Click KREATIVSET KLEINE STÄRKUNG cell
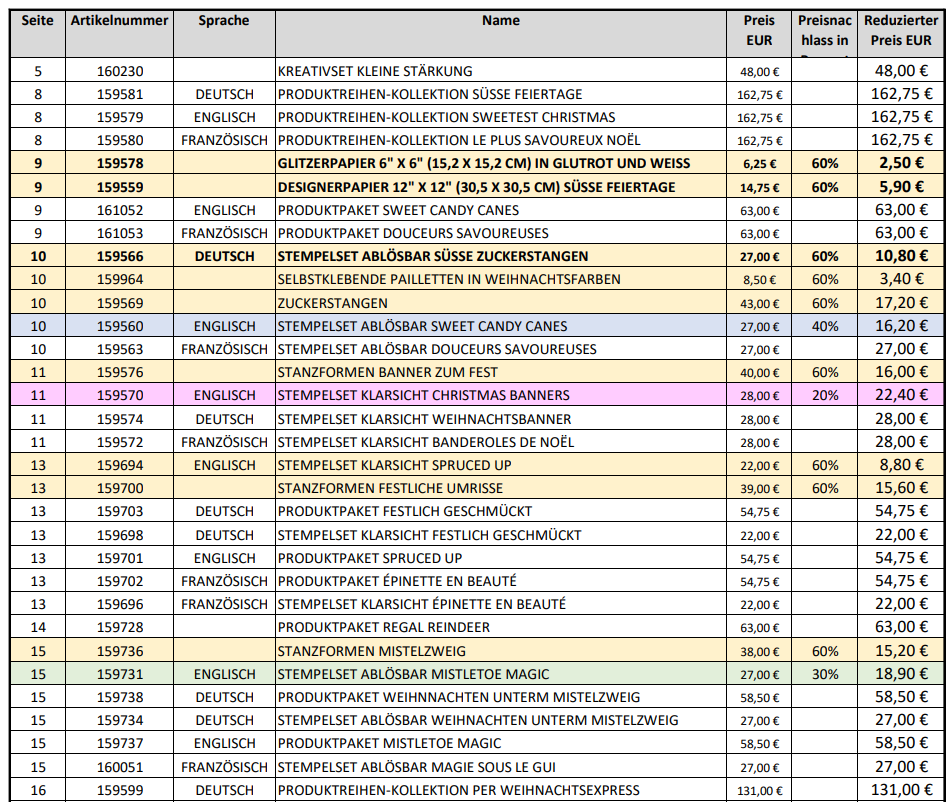Screen dimensions: 951x802 pos(501,71)
